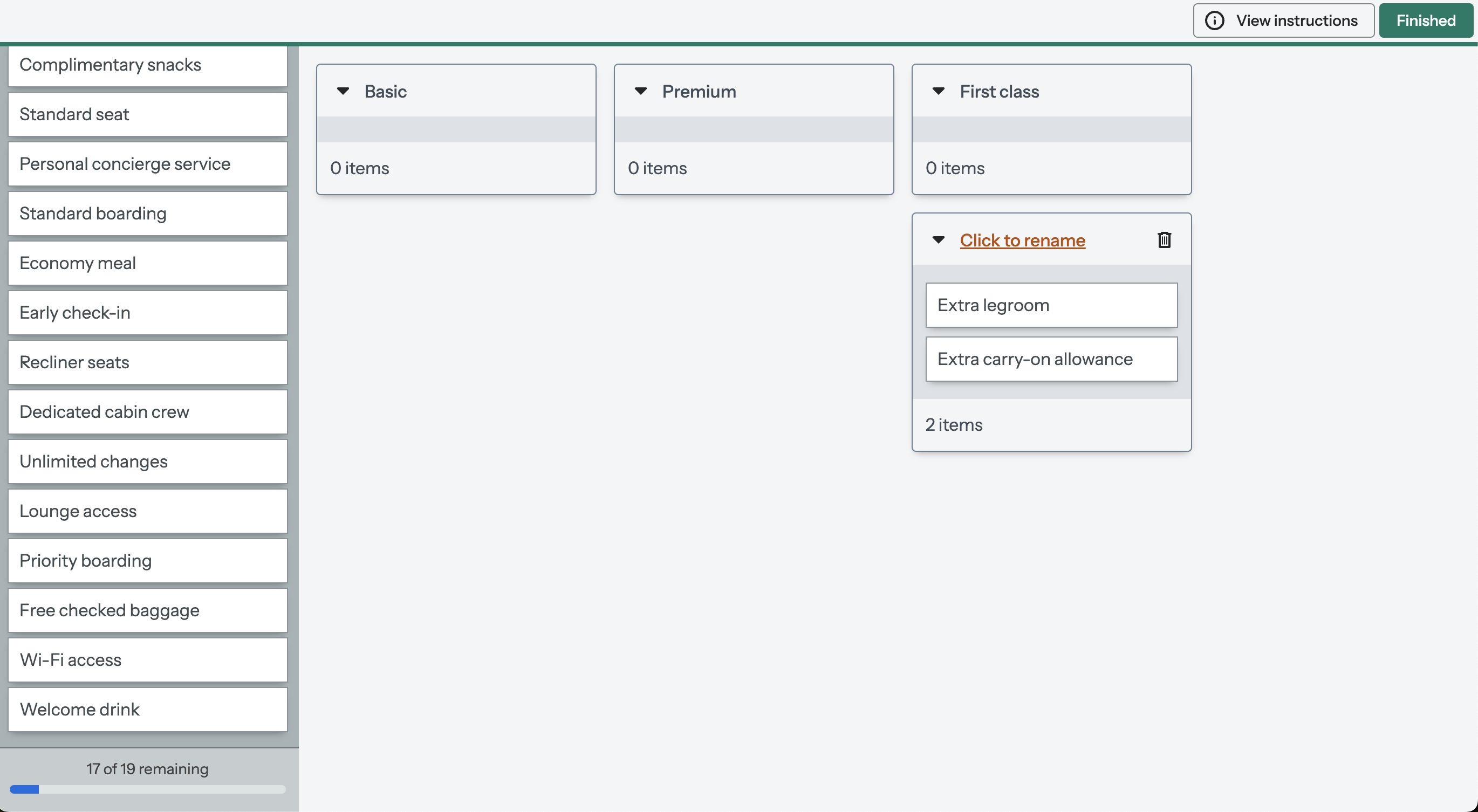Click to rename the new category
Viewport: 1478px width, 812px height.
[1022, 240]
